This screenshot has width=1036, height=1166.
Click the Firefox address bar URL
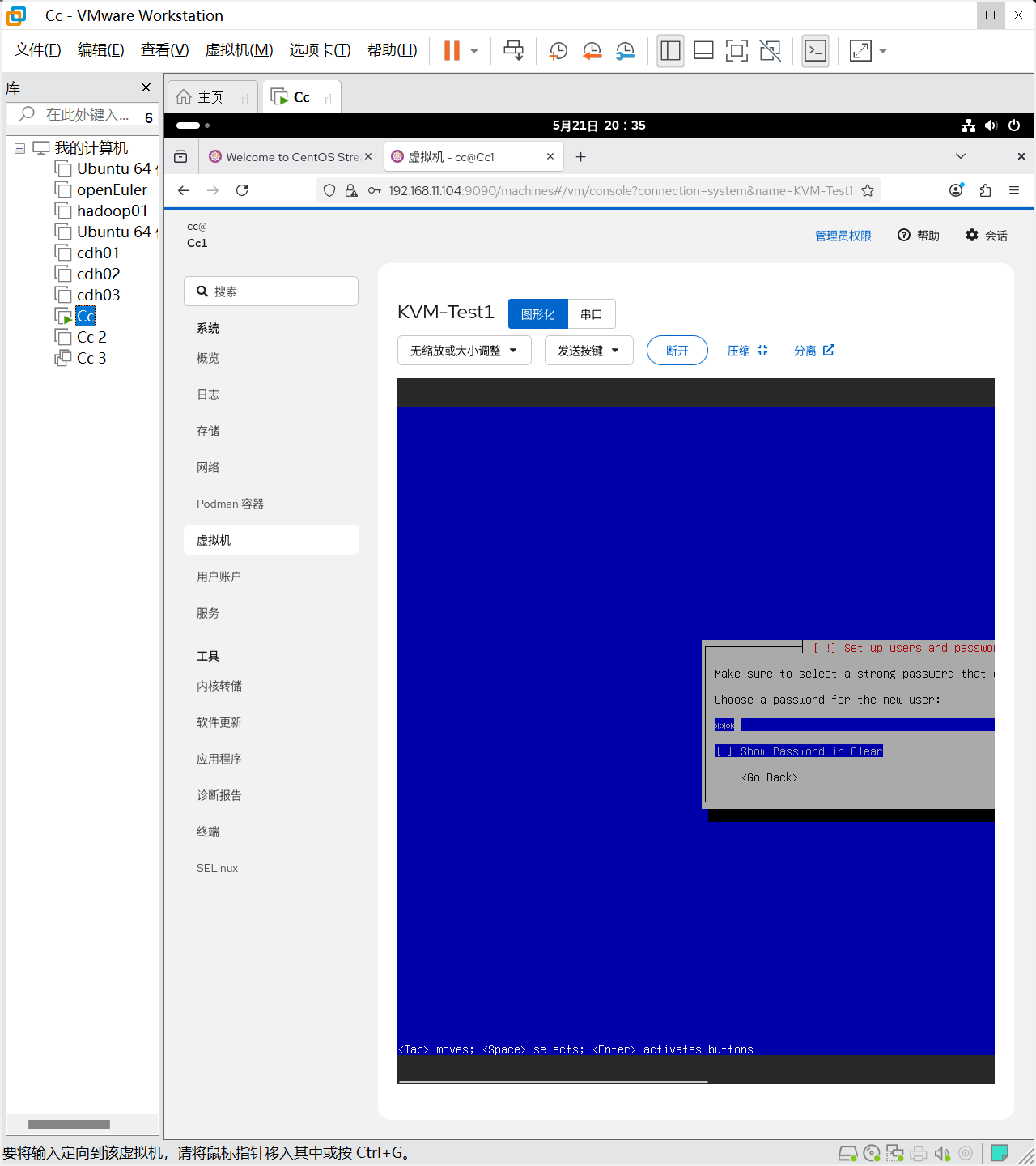pyautogui.click(x=621, y=190)
